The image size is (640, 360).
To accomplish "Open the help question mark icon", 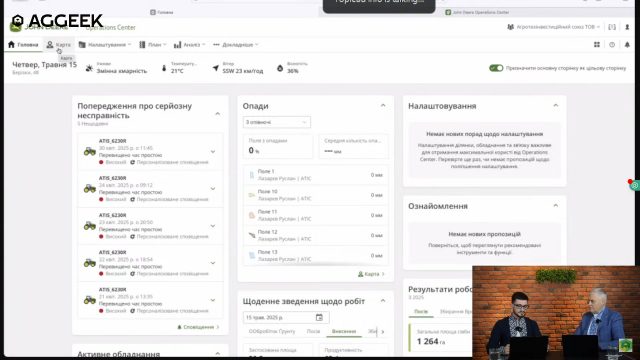I will pyautogui.click(x=612, y=44).
